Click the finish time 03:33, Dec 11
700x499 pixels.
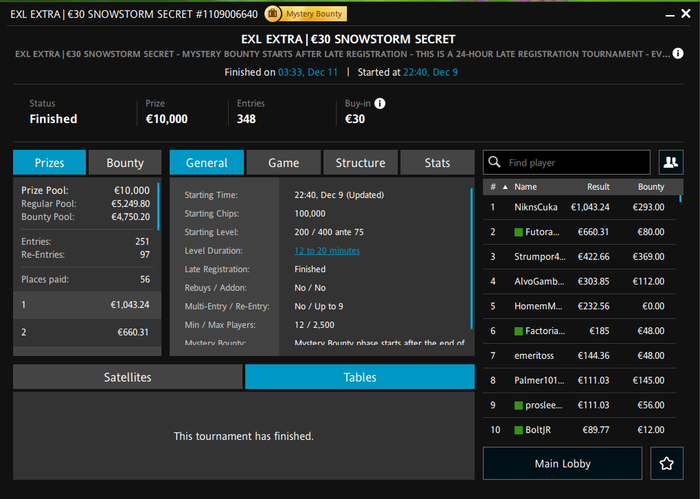click(x=308, y=72)
